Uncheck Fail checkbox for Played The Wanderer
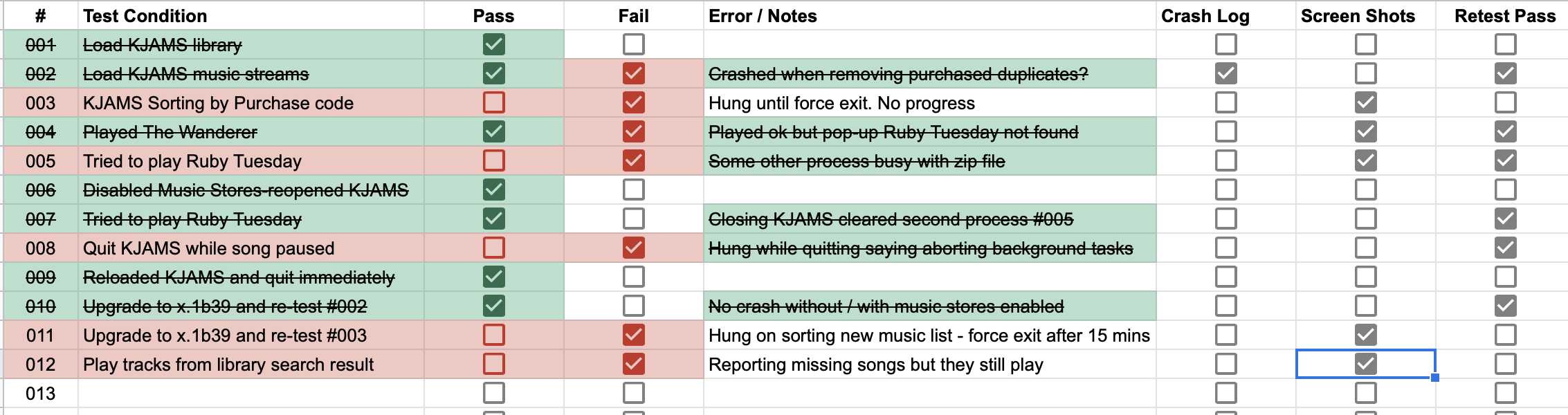 click(x=633, y=132)
